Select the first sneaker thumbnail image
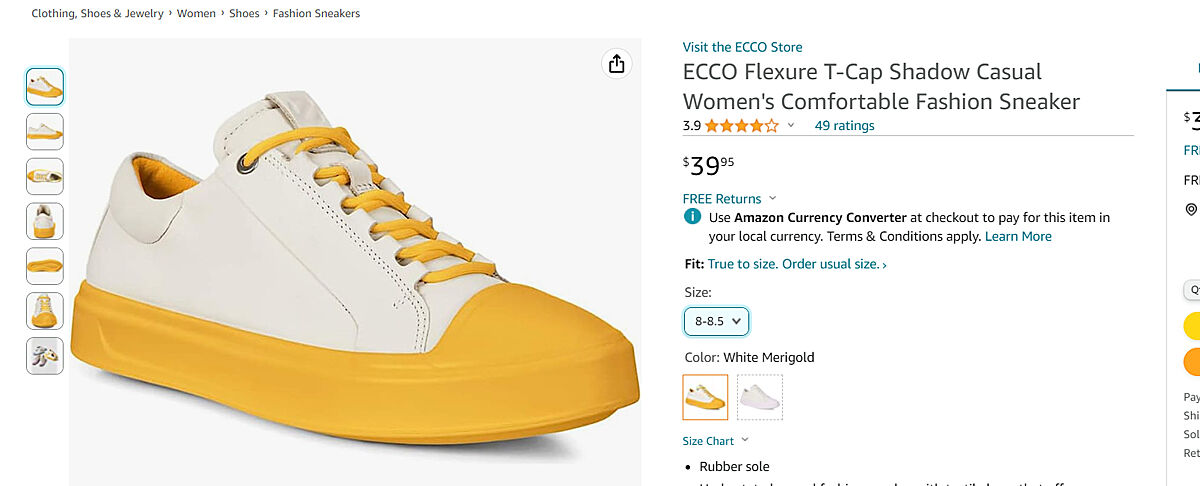The height and width of the screenshot is (486, 1200). (45, 87)
